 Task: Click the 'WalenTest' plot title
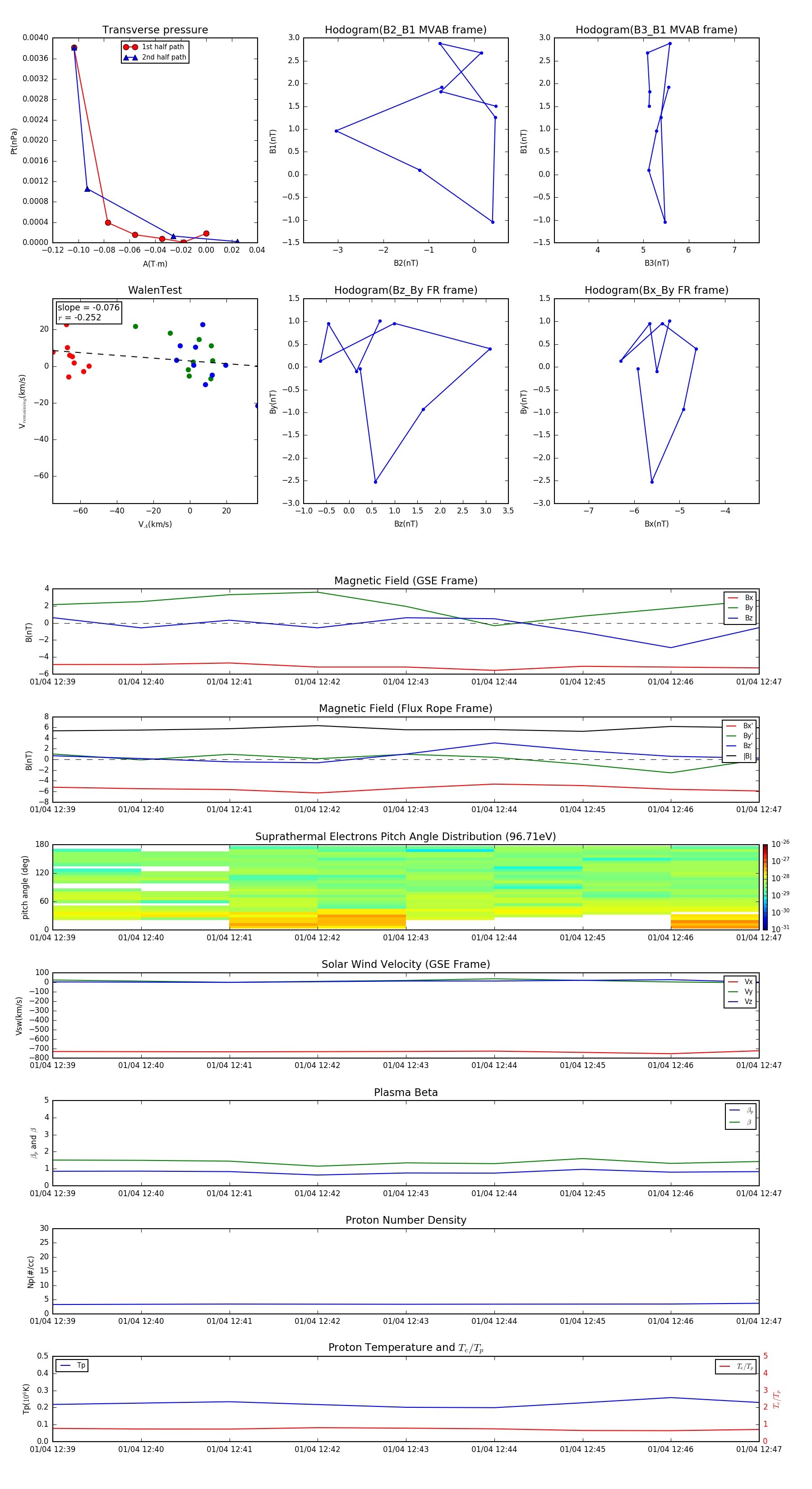[x=155, y=290]
